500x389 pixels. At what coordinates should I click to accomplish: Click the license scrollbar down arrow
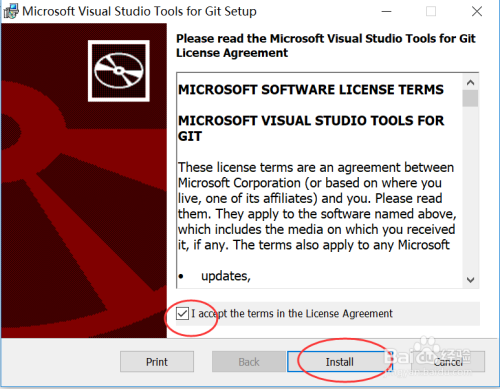[x=470, y=279]
